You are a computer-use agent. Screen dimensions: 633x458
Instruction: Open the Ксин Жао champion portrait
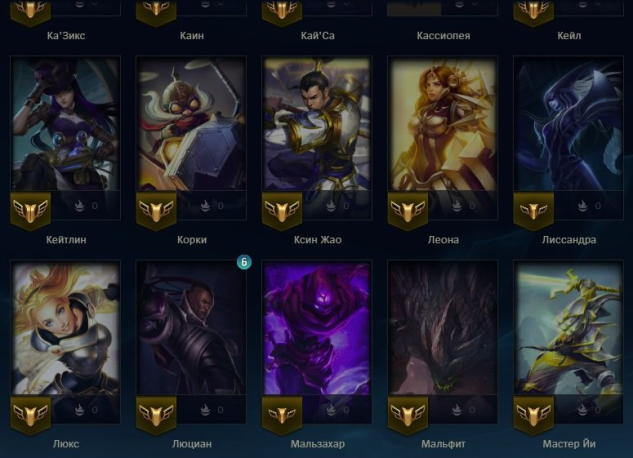coord(317,123)
